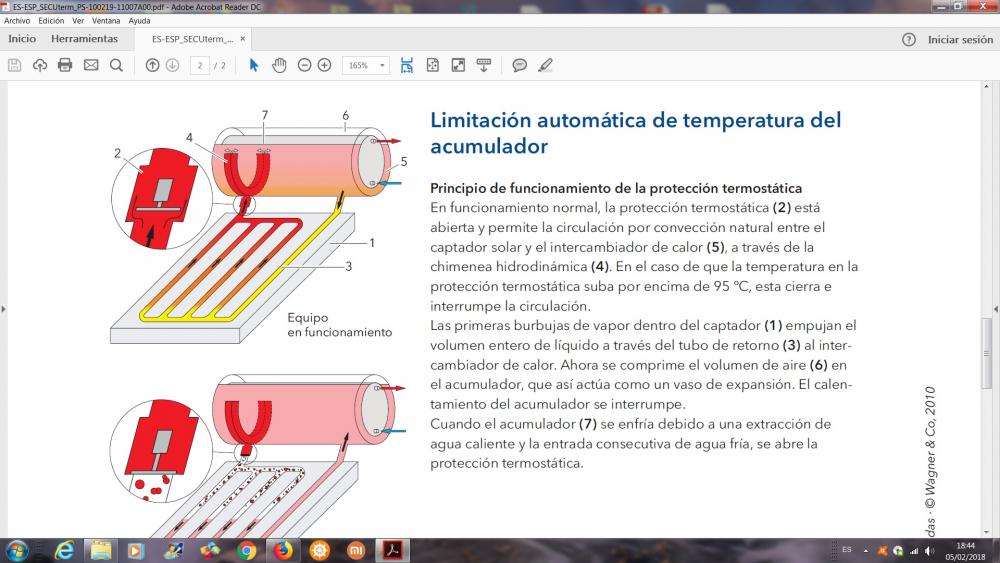Launch Internet Explorer from the taskbar
1000x563 pixels.
coord(64,550)
